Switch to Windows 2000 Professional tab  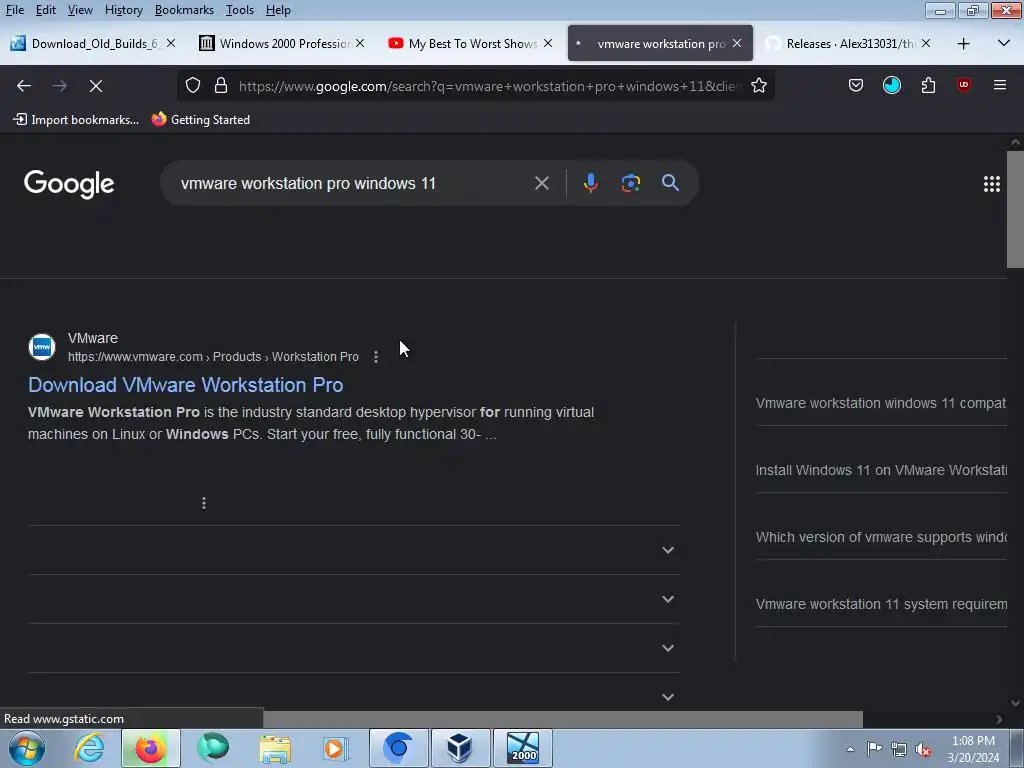click(282, 43)
